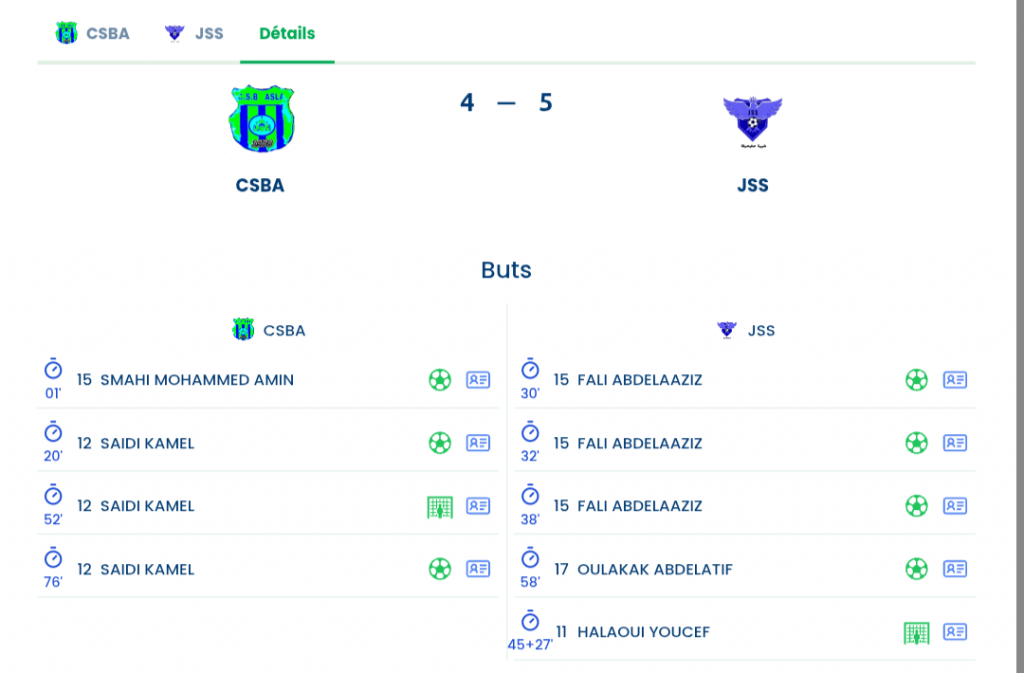Click the large JSS eagle logo

[752, 122]
